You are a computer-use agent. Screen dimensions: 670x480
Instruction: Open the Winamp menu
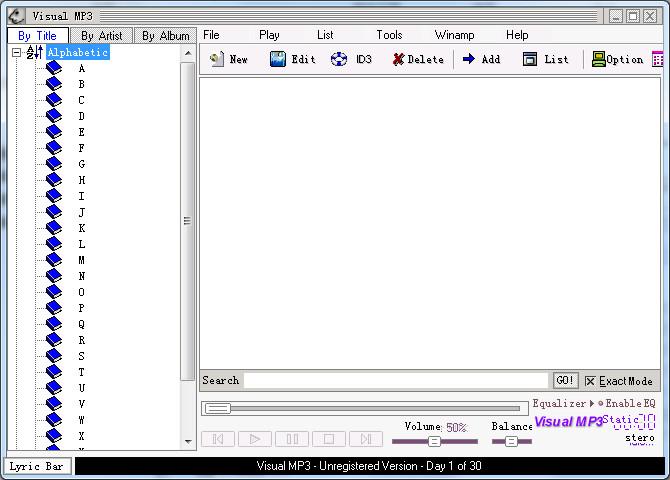454,35
